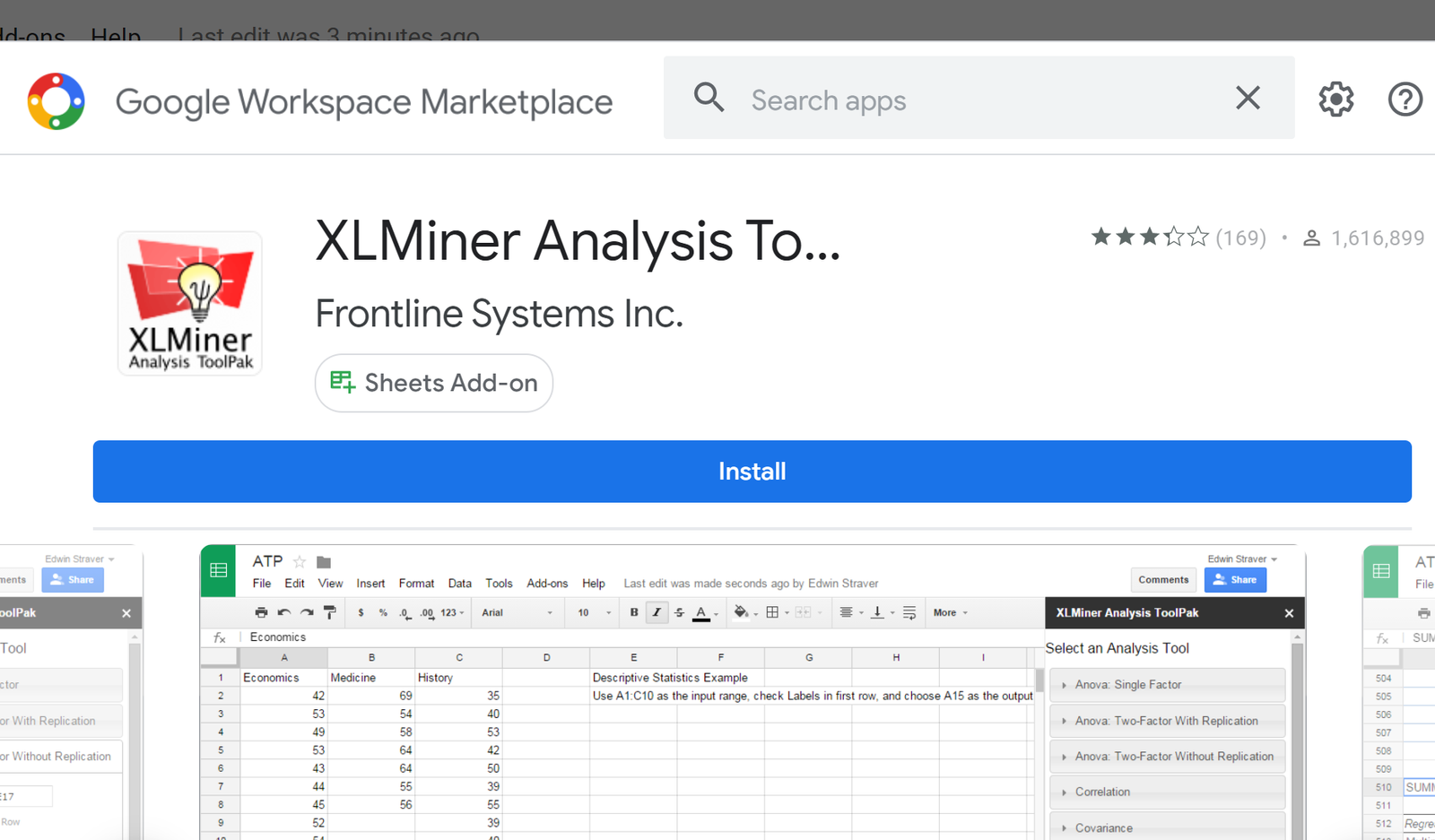Image resolution: width=1435 pixels, height=840 pixels.
Task: Click the decrease decimal places icon
Action: point(404,613)
